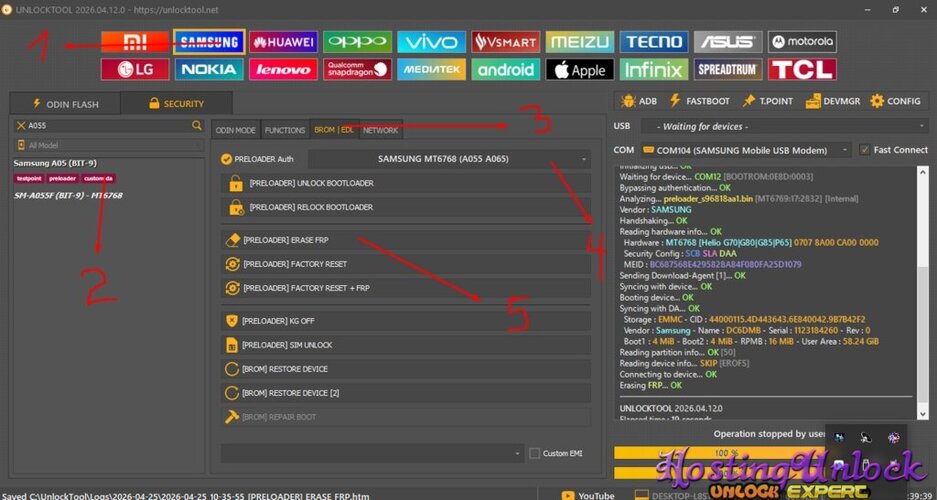Click the preloader tag label

tap(63, 179)
